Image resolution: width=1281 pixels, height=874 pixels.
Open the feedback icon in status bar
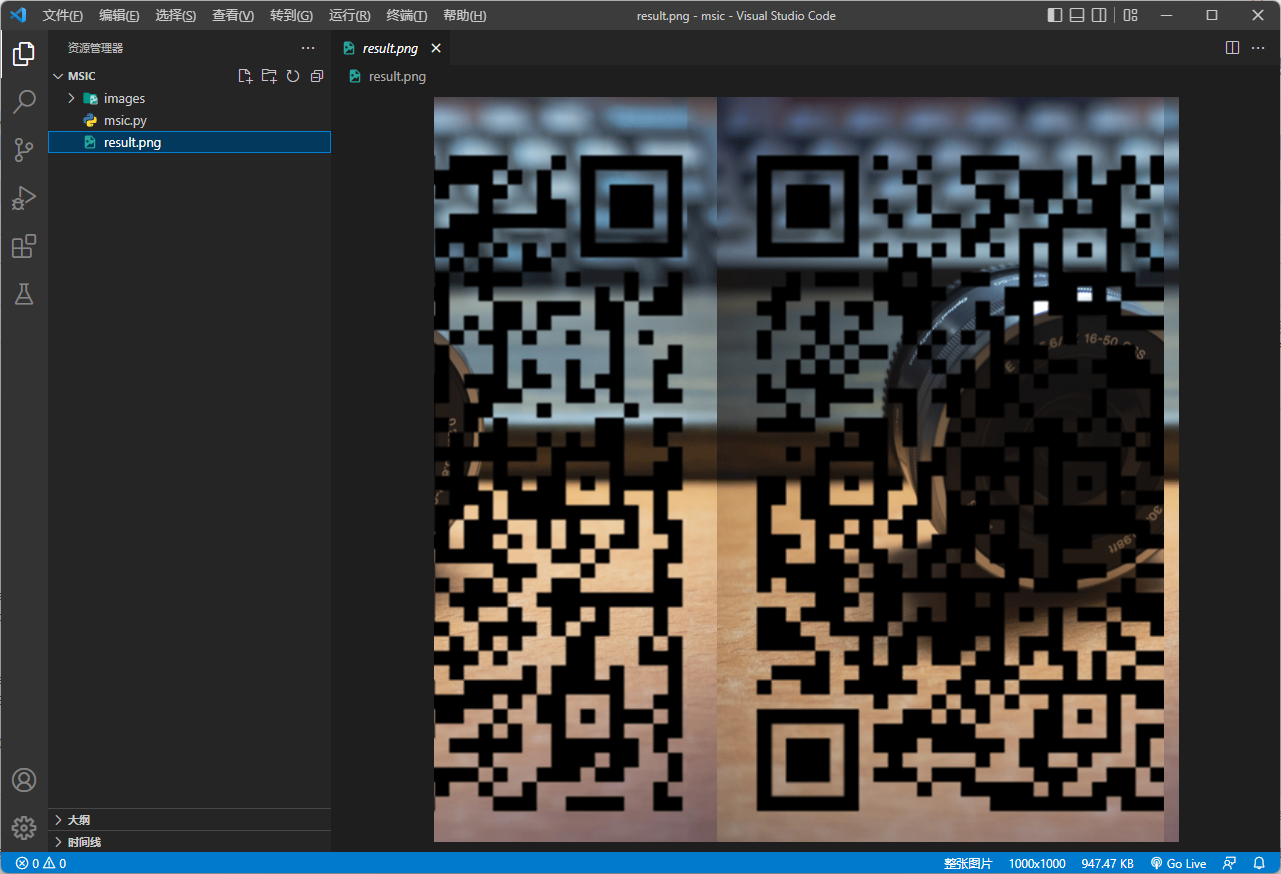click(x=1230, y=863)
